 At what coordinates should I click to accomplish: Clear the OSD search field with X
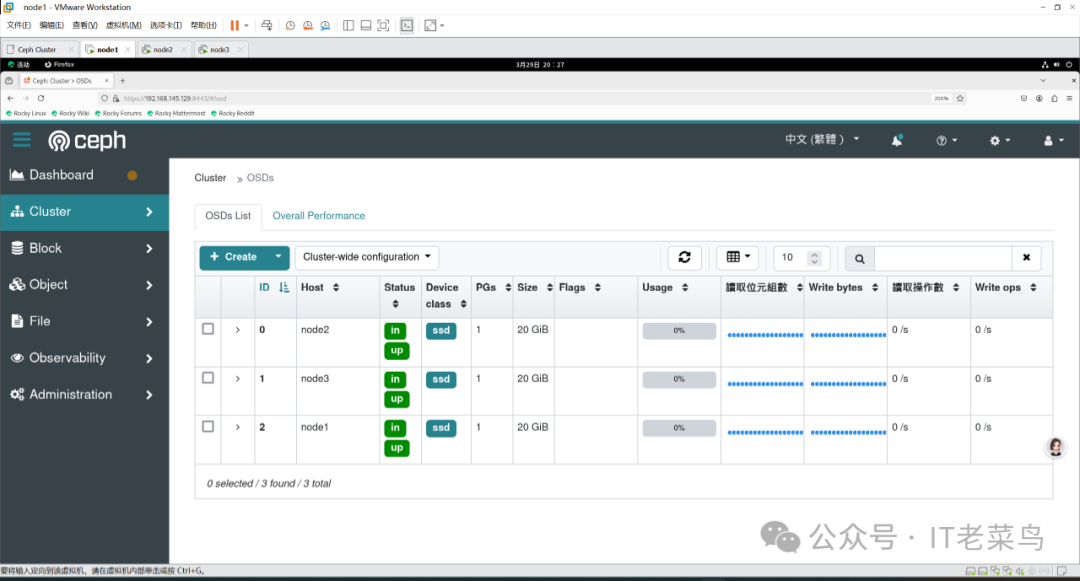coord(1026,257)
